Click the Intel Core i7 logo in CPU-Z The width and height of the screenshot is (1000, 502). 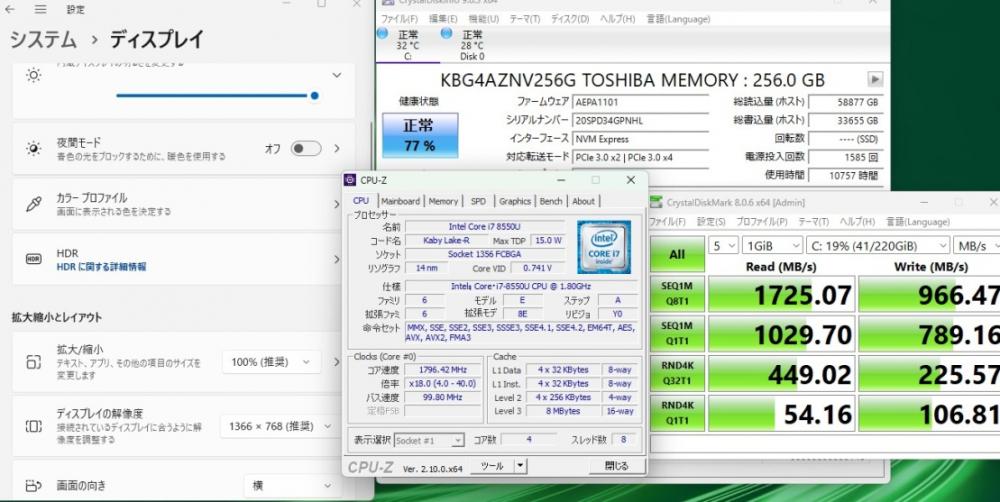(603, 247)
